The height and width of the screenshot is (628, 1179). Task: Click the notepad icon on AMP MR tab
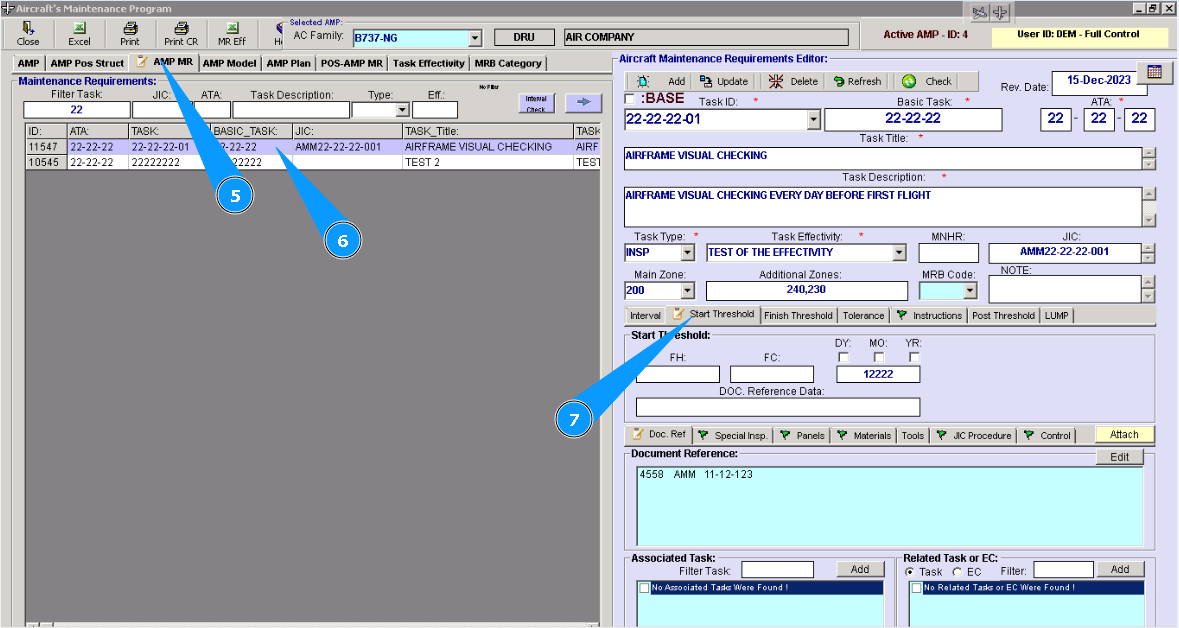(141, 62)
